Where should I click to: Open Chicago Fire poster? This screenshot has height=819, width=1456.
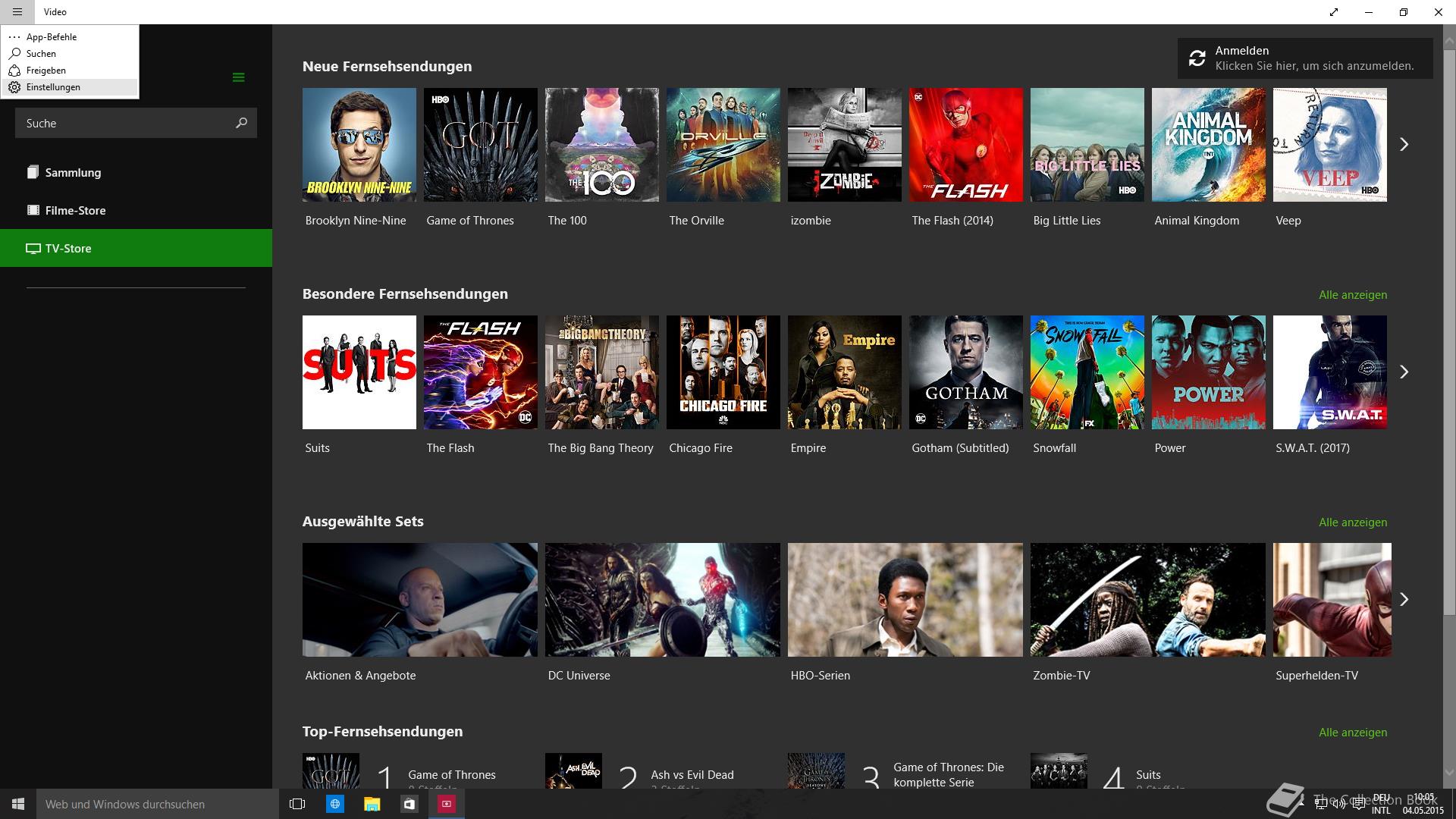point(723,372)
